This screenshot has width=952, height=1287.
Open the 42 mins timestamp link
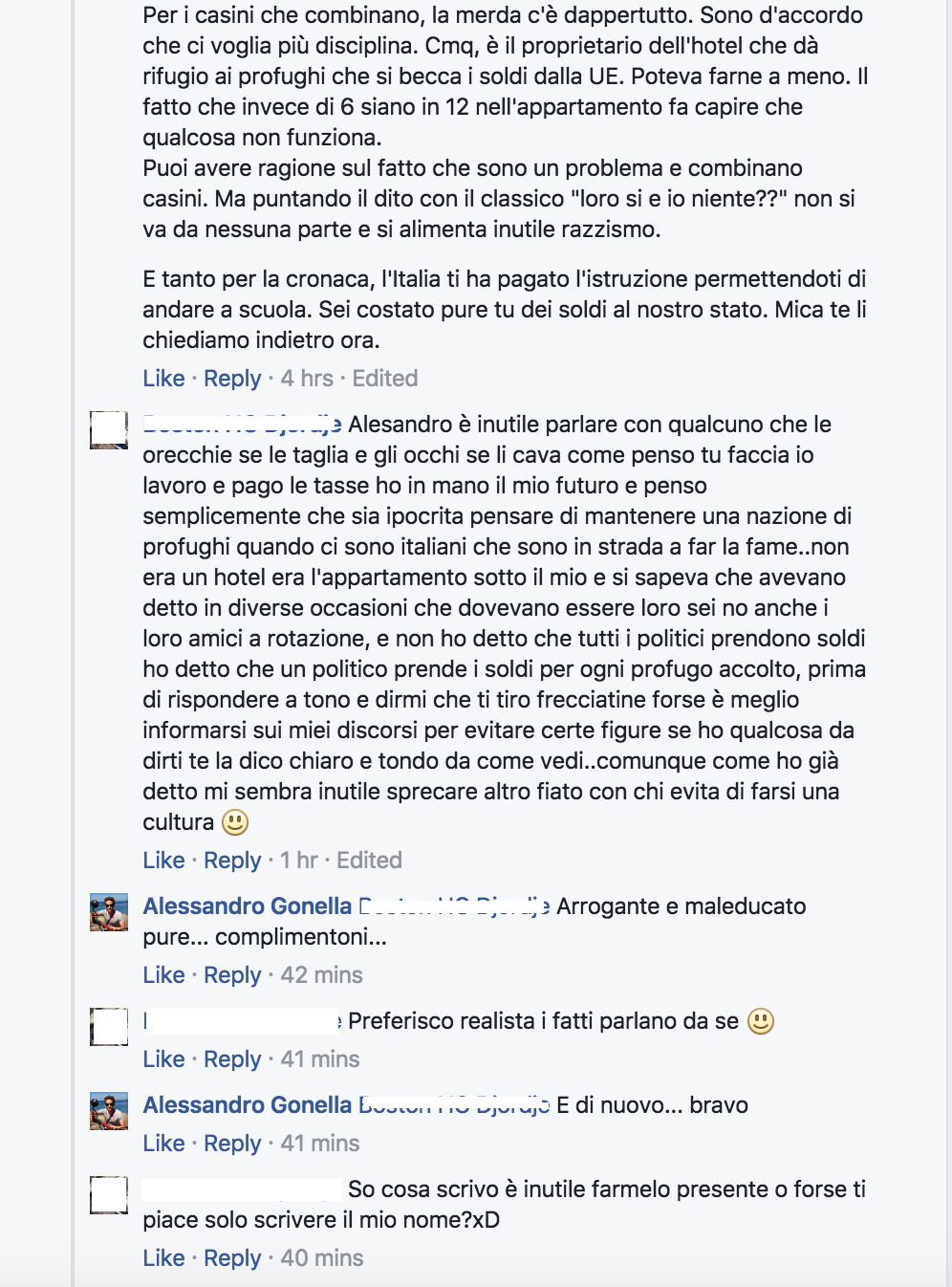(321, 975)
